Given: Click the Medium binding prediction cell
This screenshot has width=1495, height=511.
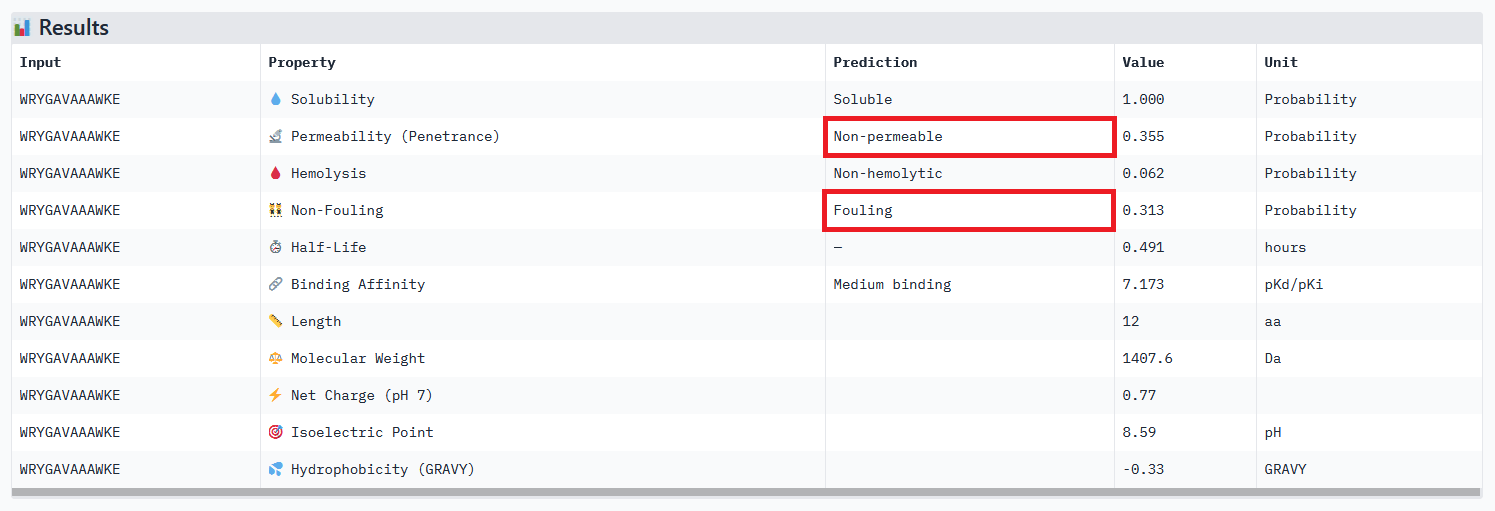Looking at the screenshot, I should tap(892, 284).
